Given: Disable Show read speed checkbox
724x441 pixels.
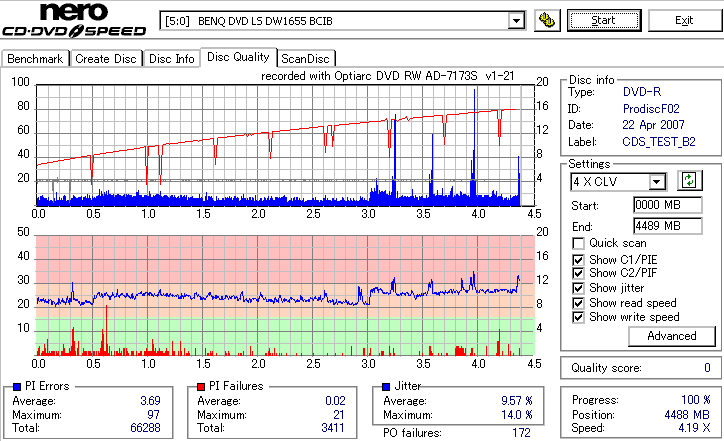Looking at the screenshot, I should (578, 303).
